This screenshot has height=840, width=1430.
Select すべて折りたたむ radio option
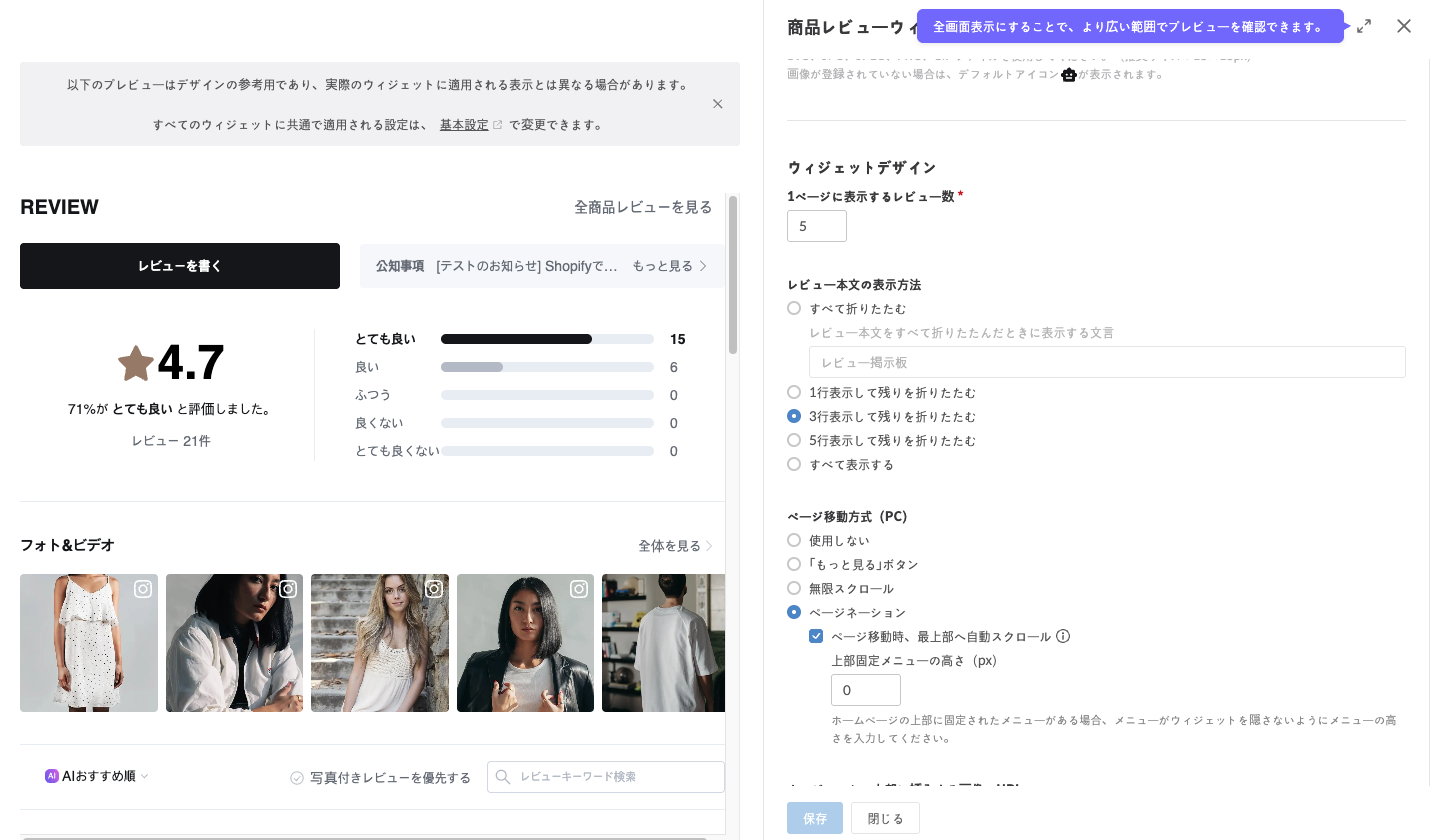click(794, 308)
